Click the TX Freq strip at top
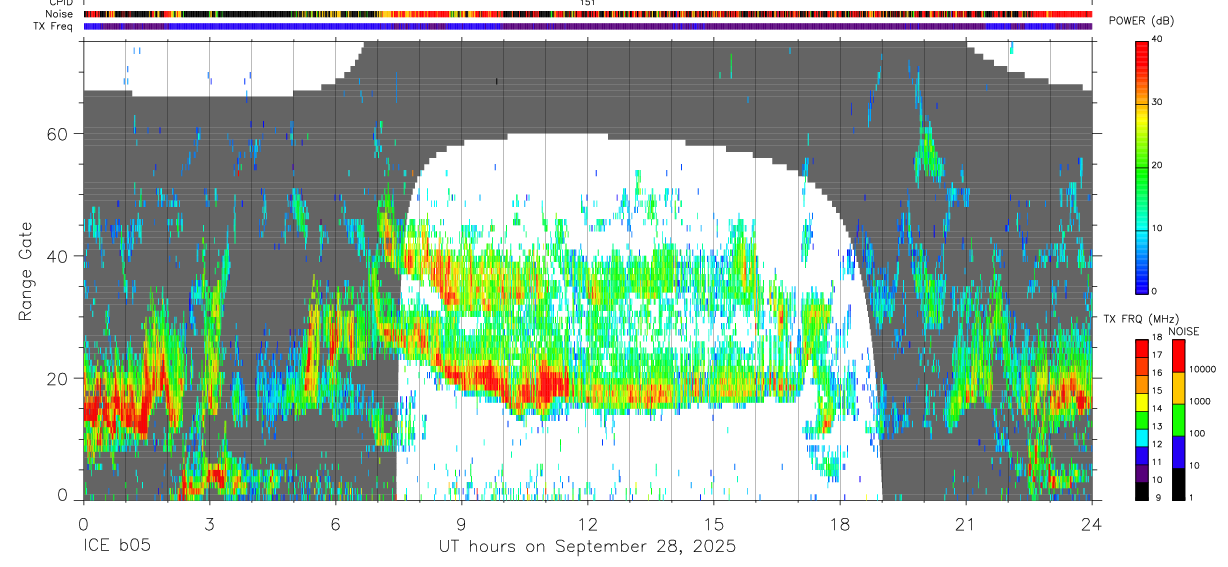 pyautogui.click(x=588, y=26)
